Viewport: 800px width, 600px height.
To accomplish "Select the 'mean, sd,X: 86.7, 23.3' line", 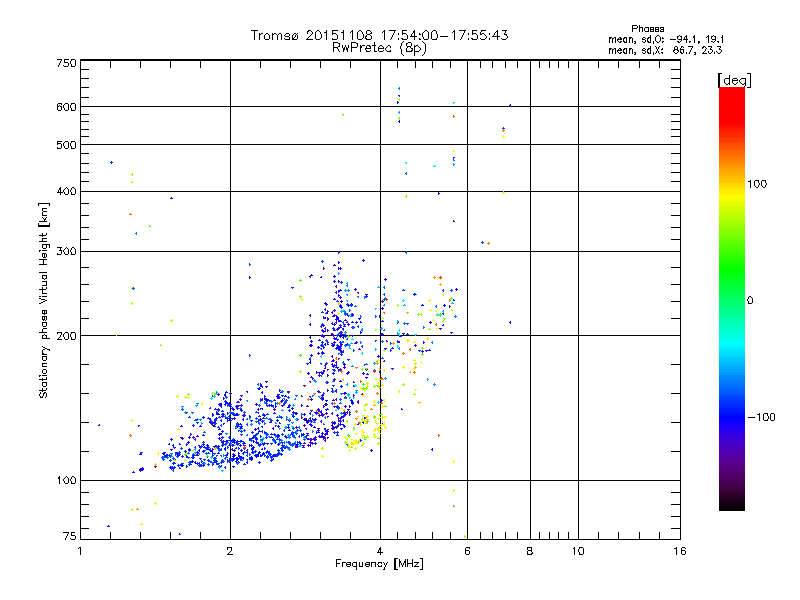I will tap(665, 50).
